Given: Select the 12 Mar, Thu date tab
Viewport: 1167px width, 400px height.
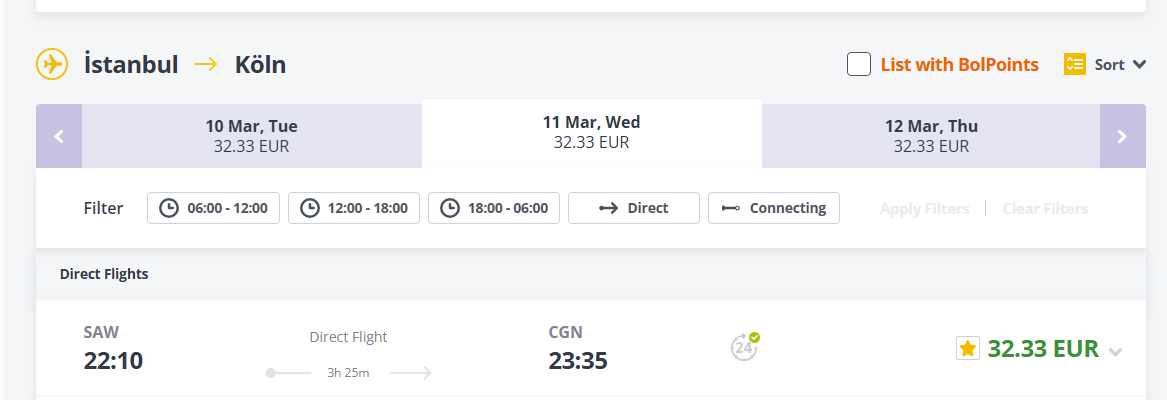Looking at the screenshot, I should coord(931,136).
